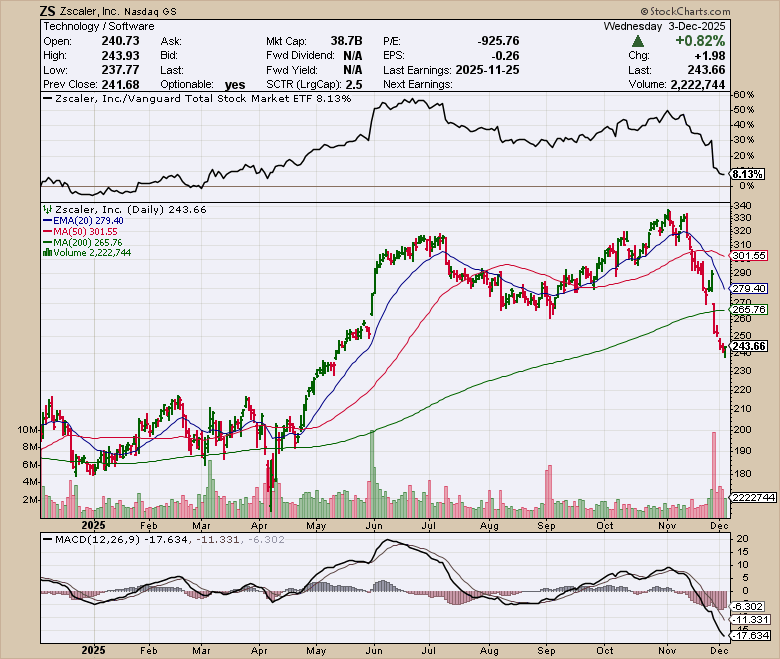The image size is (780, 659).
Task: Click the Prev Close value 241.68
Action: click(120, 84)
